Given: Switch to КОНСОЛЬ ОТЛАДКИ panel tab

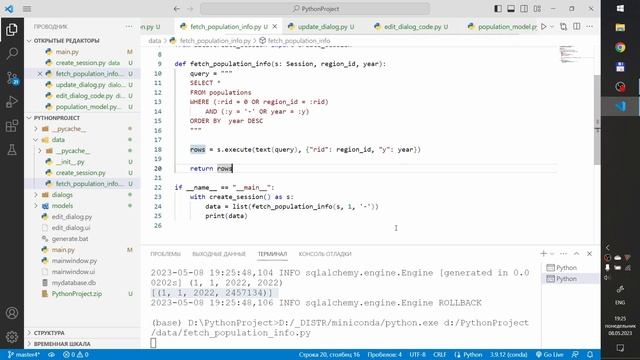Looking at the screenshot, I should coord(325,254).
